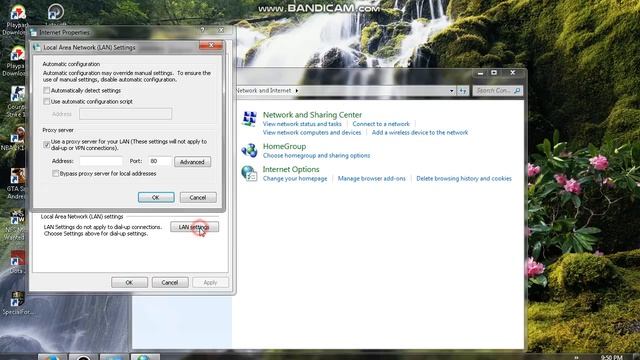Tick Use automatic configuration script

[x=47, y=101]
